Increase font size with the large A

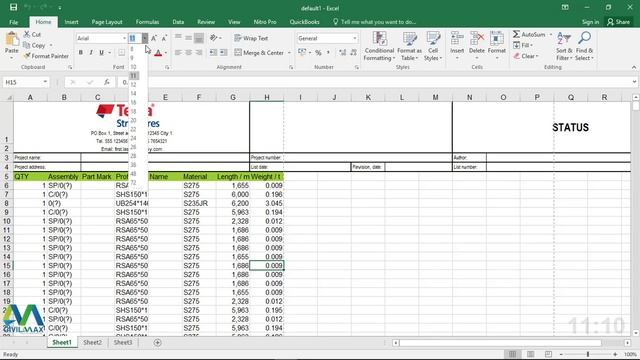pyautogui.click(x=154, y=38)
